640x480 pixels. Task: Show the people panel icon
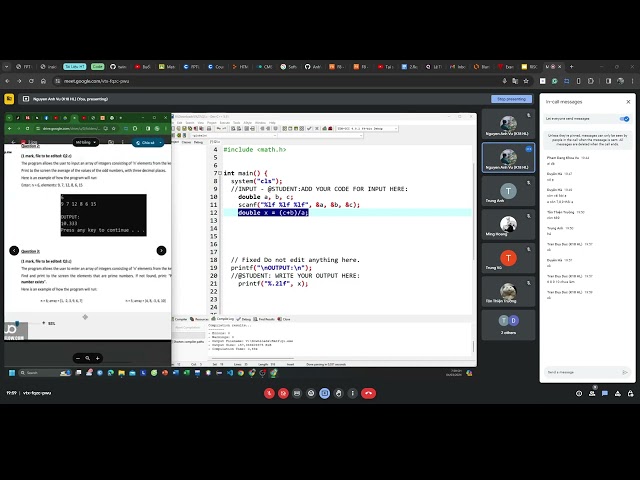(592, 393)
